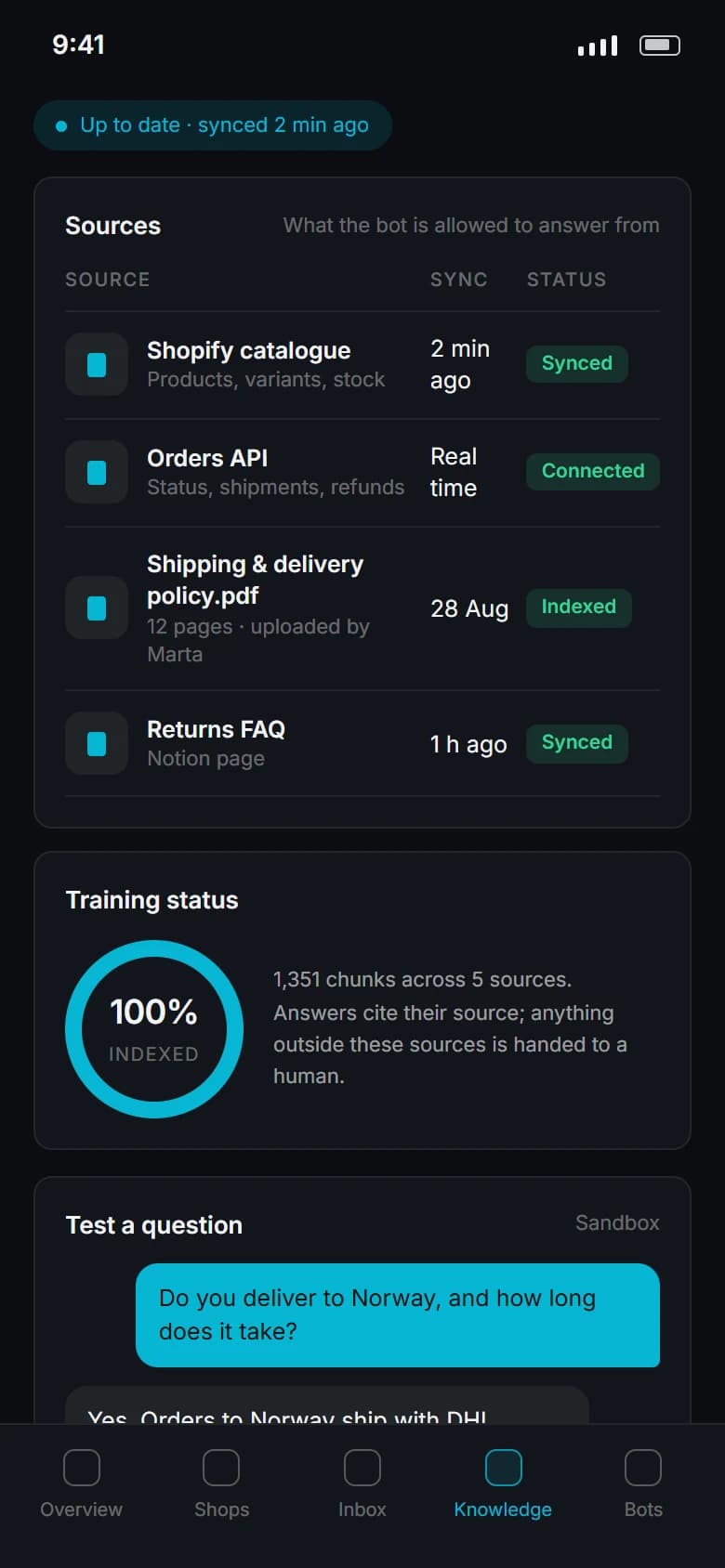
Task: Tap the Orders API source icon
Action: click(x=97, y=472)
